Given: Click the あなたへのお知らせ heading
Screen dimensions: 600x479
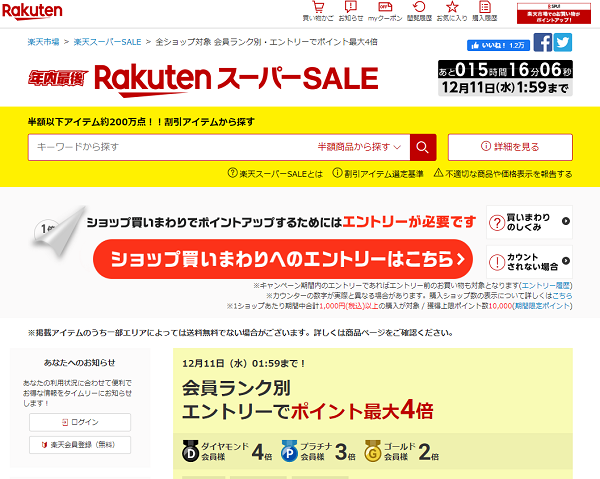Looking at the screenshot, I should coord(80,363).
